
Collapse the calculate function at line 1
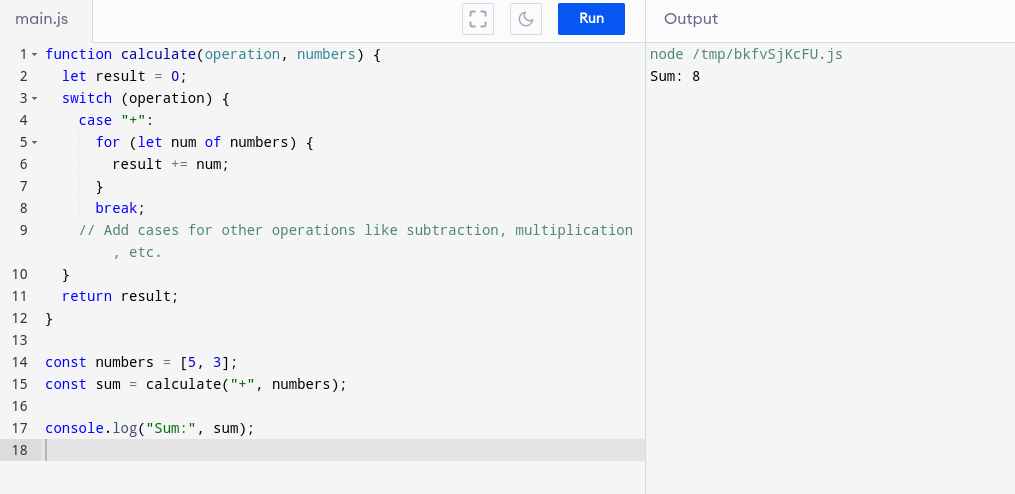[x=34, y=54]
